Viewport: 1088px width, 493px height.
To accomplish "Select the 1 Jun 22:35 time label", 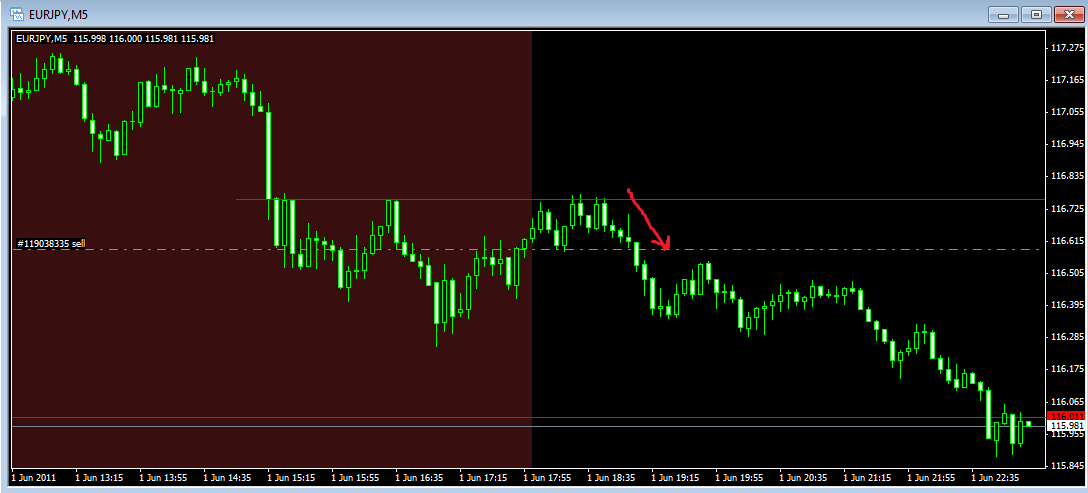I will [x=996, y=478].
